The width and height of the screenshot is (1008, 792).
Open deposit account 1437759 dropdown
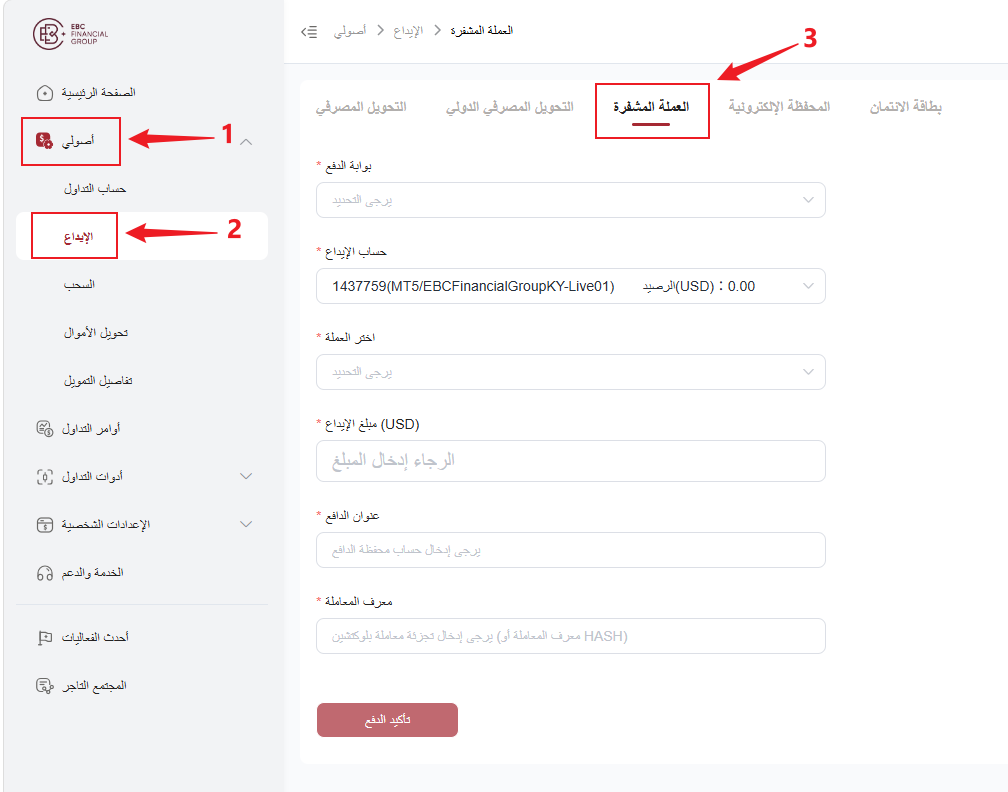coord(570,286)
